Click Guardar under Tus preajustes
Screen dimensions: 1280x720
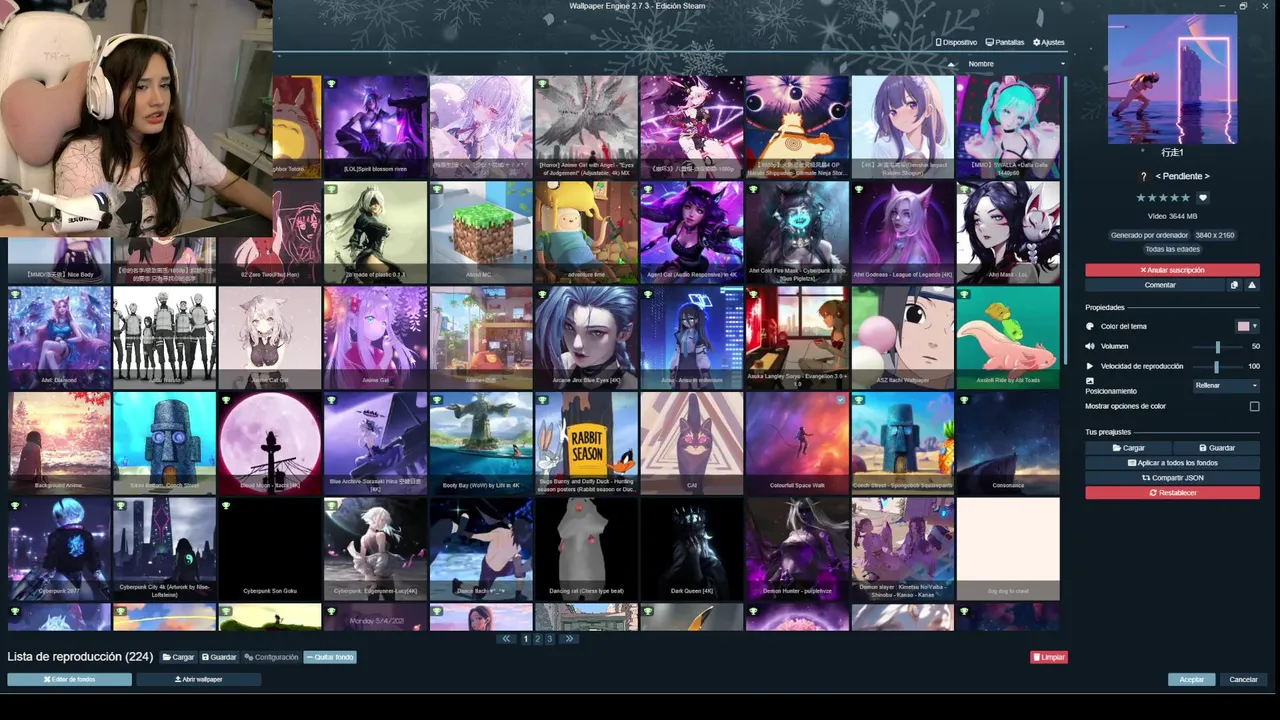pyautogui.click(x=1216, y=448)
